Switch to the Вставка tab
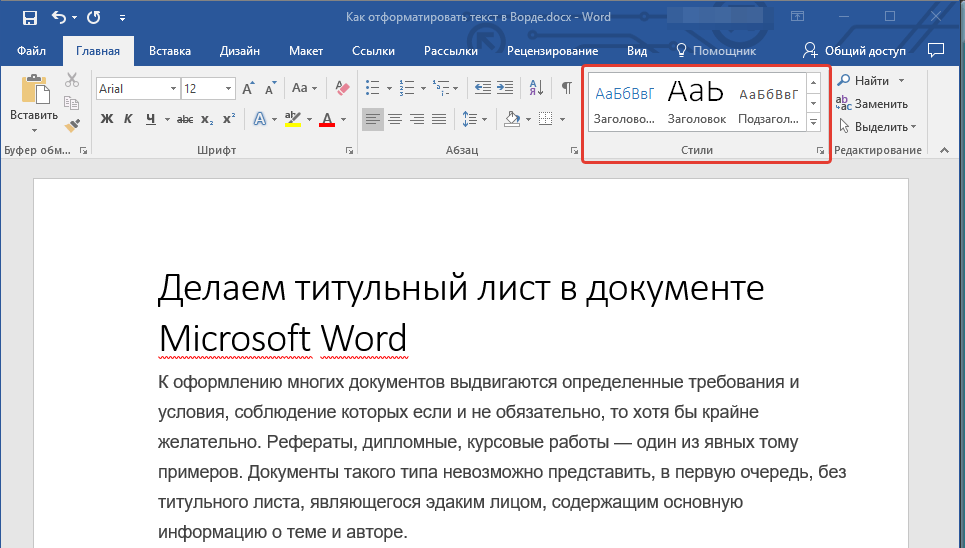Image resolution: width=965 pixels, height=548 pixels. pos(170,51)
